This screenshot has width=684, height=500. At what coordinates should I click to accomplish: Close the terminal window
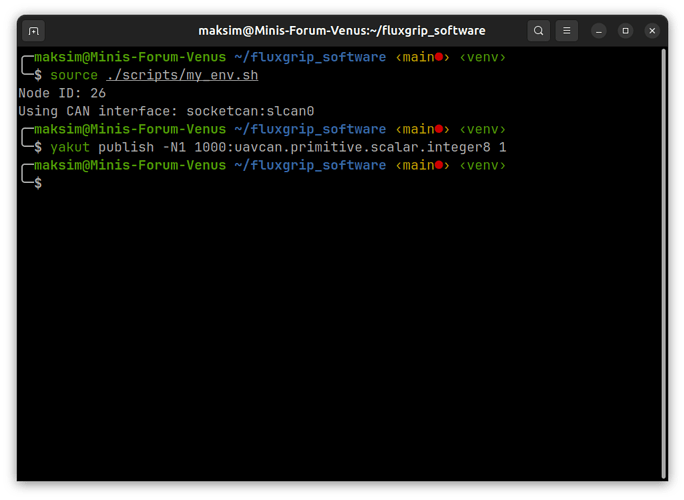tap(652, 31)
